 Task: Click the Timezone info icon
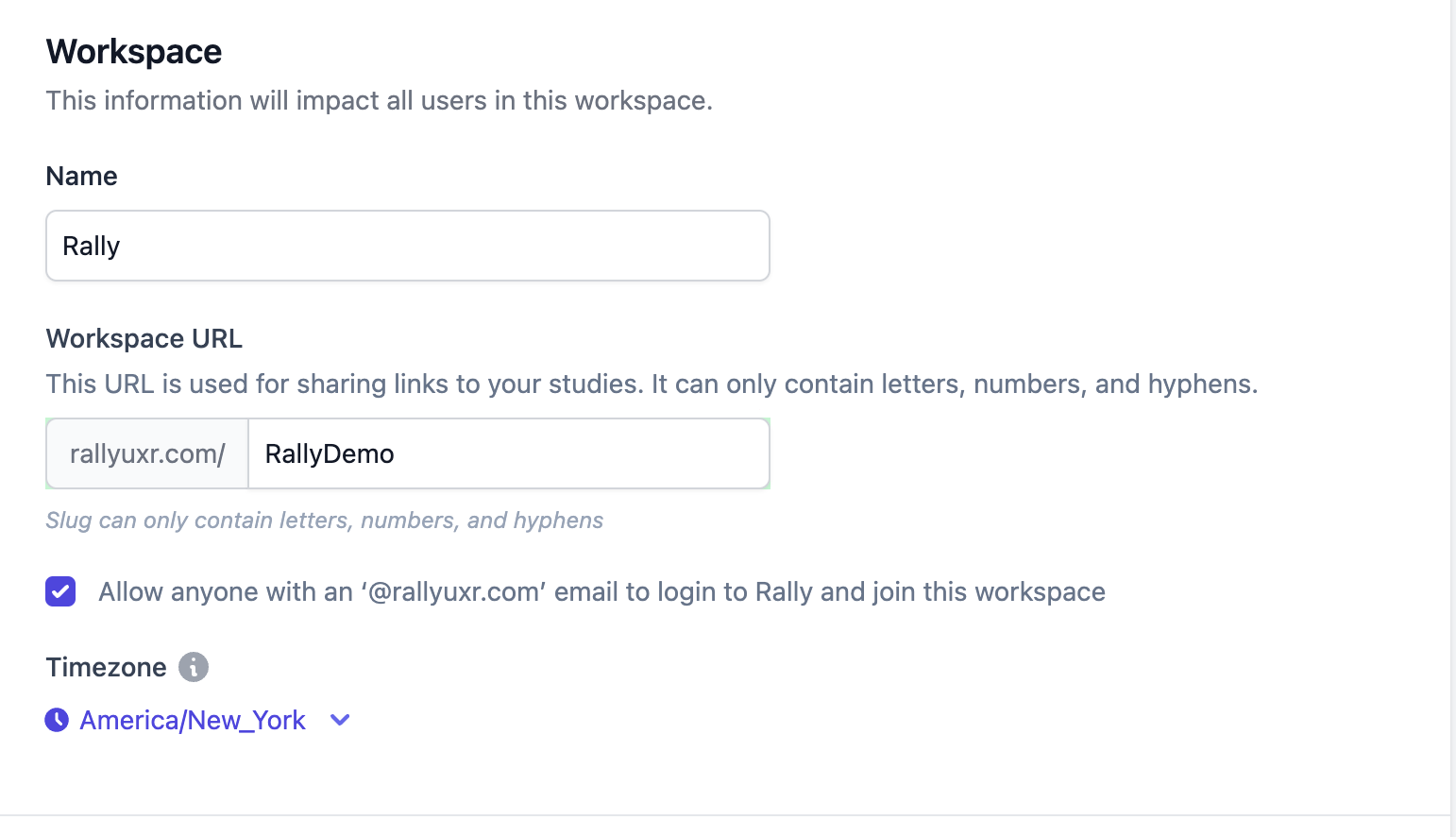[194, 667]
